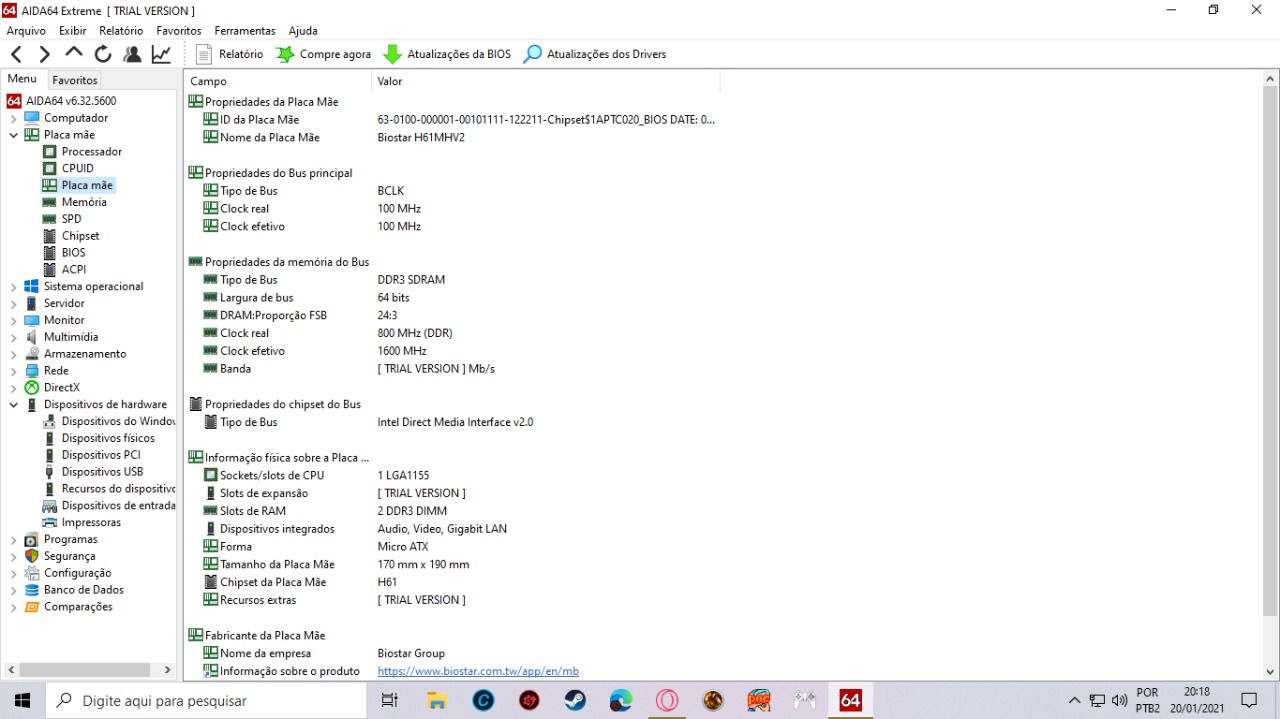The height and width of the screenshot is (719, 1280).
Task: Open the Favoritos menu in the menu bar
Action: click(x=179, y=31)
